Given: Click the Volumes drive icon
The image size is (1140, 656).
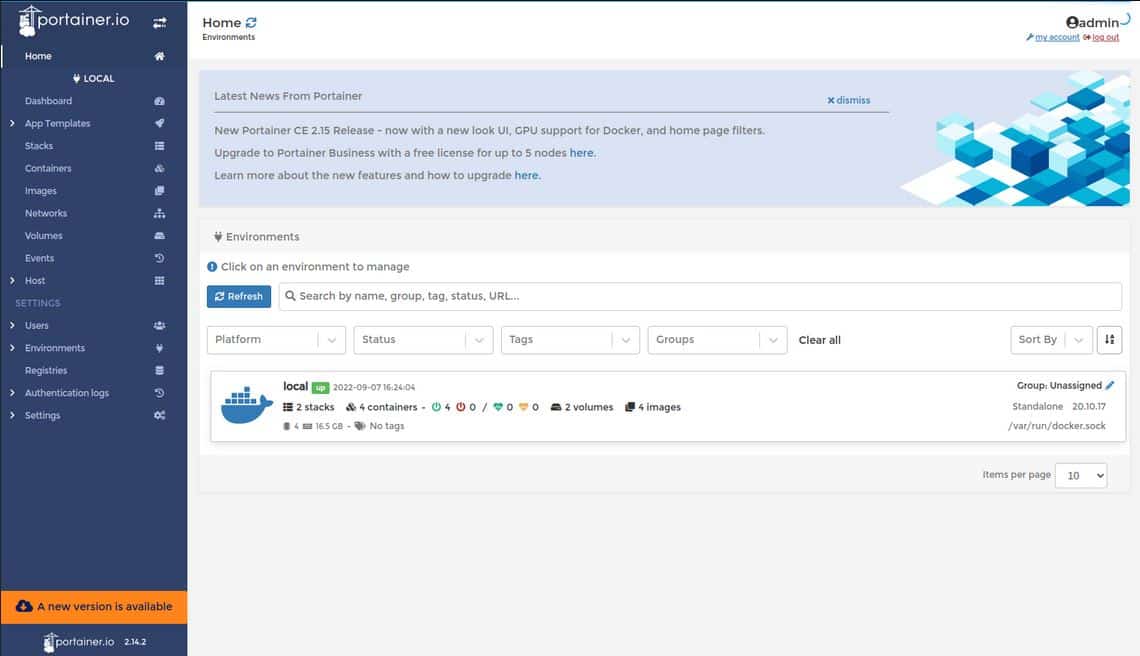Looking at the screenshot, I should pos(159,236).
